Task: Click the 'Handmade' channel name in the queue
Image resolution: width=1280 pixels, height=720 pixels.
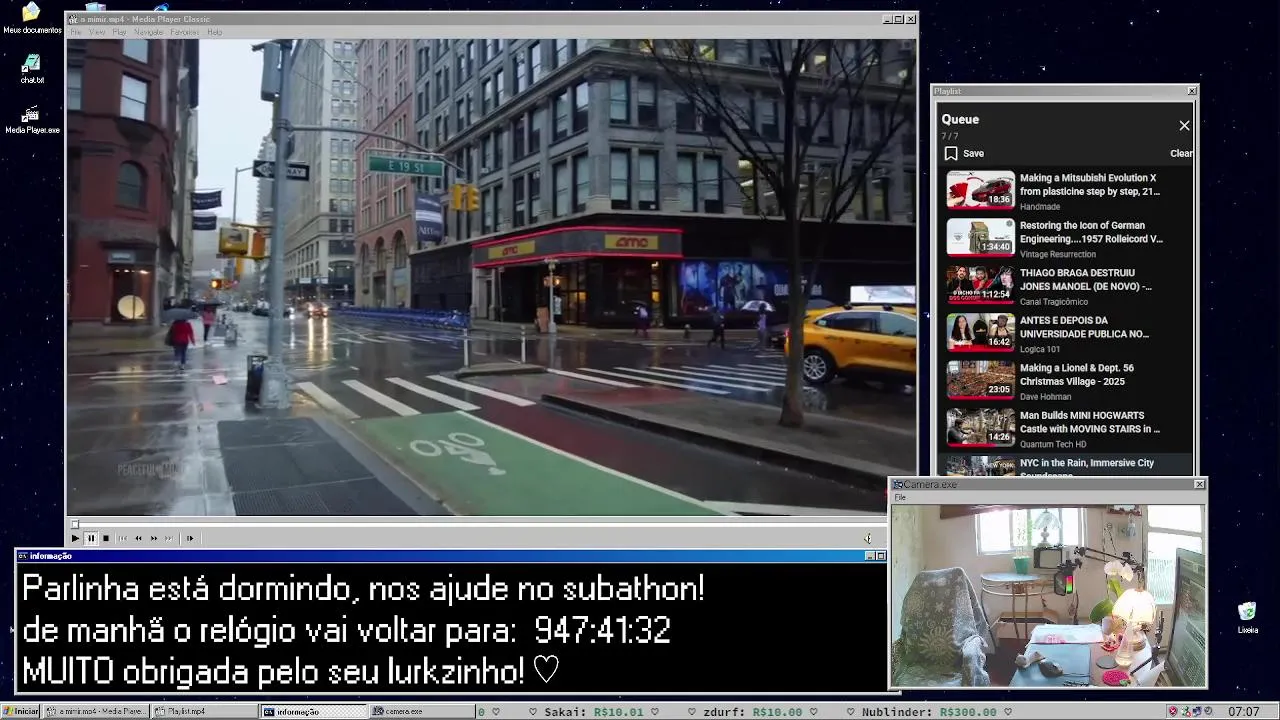Action: (x=1039, y=207)
